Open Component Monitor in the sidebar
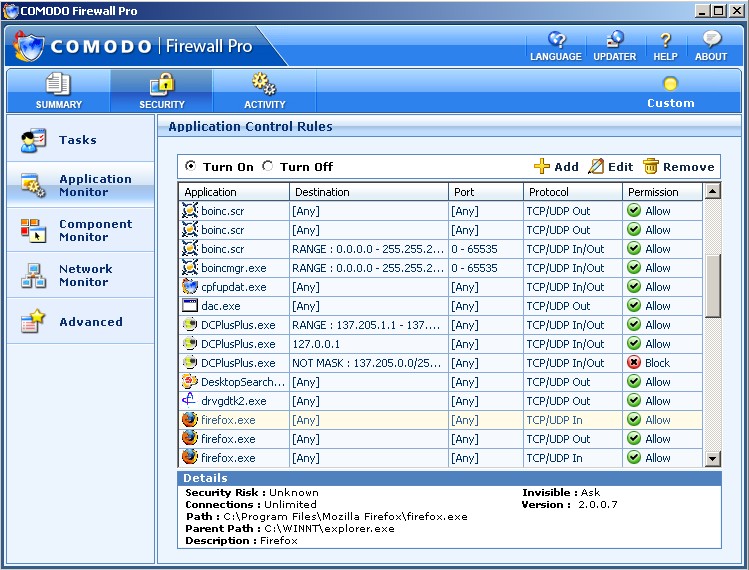This screenshot has height=570, width=749. pyautogui.click(x=80, y=230)
